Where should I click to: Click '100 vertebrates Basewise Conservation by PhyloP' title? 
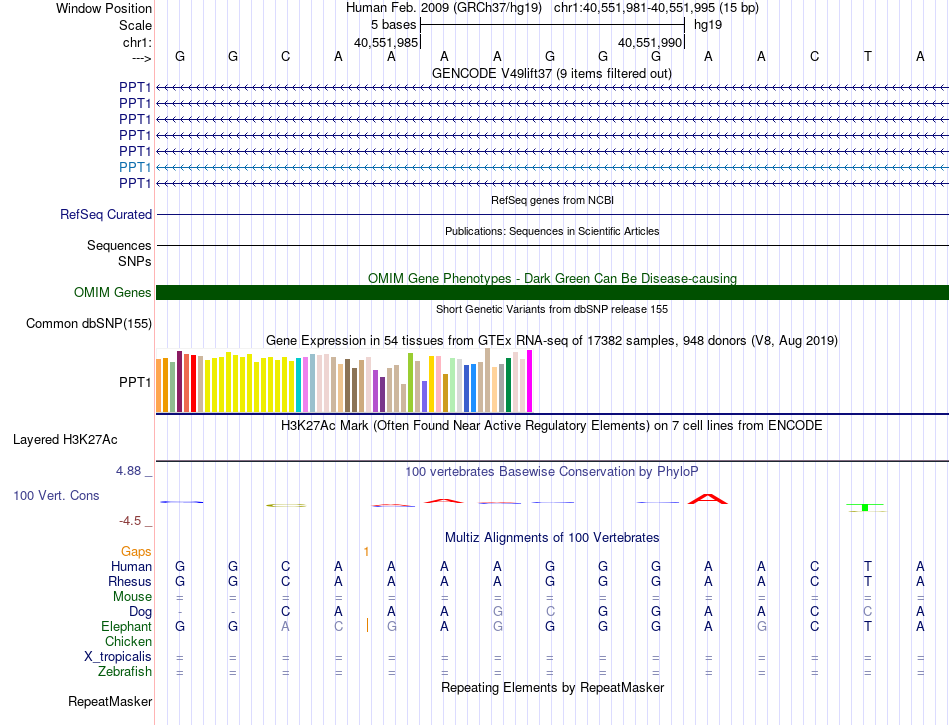552,471
